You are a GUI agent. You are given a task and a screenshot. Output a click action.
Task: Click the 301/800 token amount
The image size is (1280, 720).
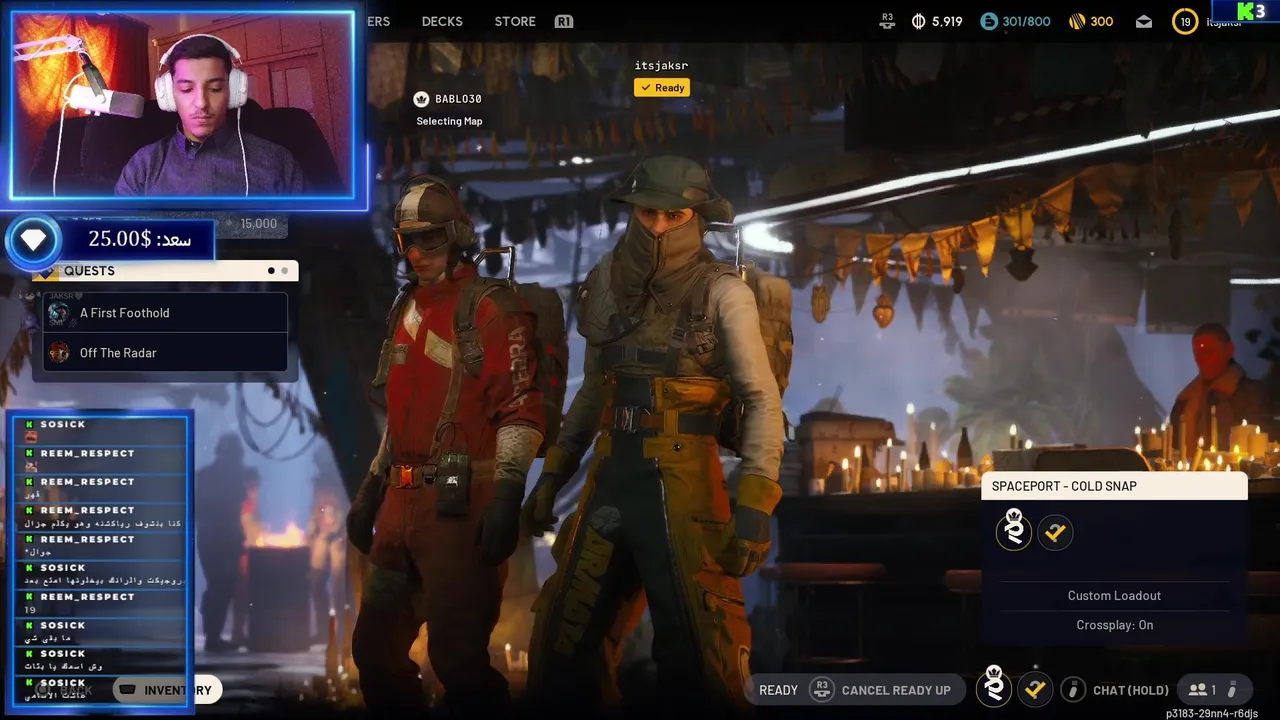[1026, 21]
